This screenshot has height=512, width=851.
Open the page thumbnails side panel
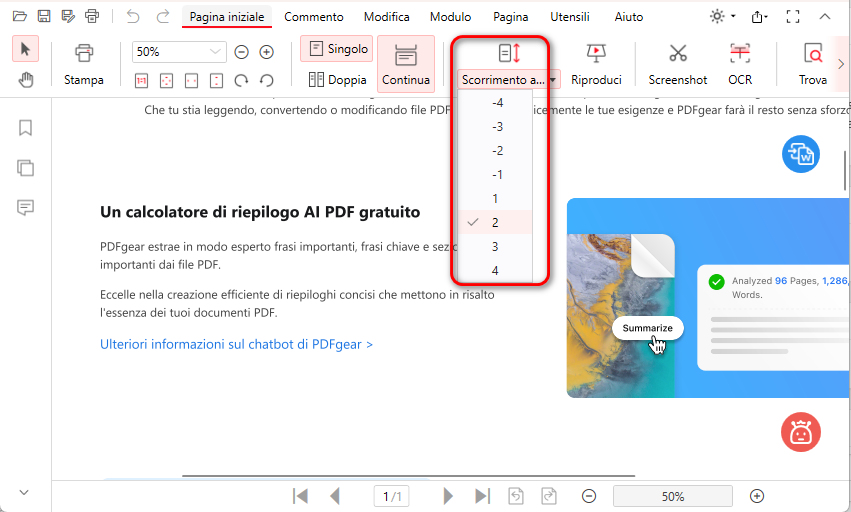[26, 168]
